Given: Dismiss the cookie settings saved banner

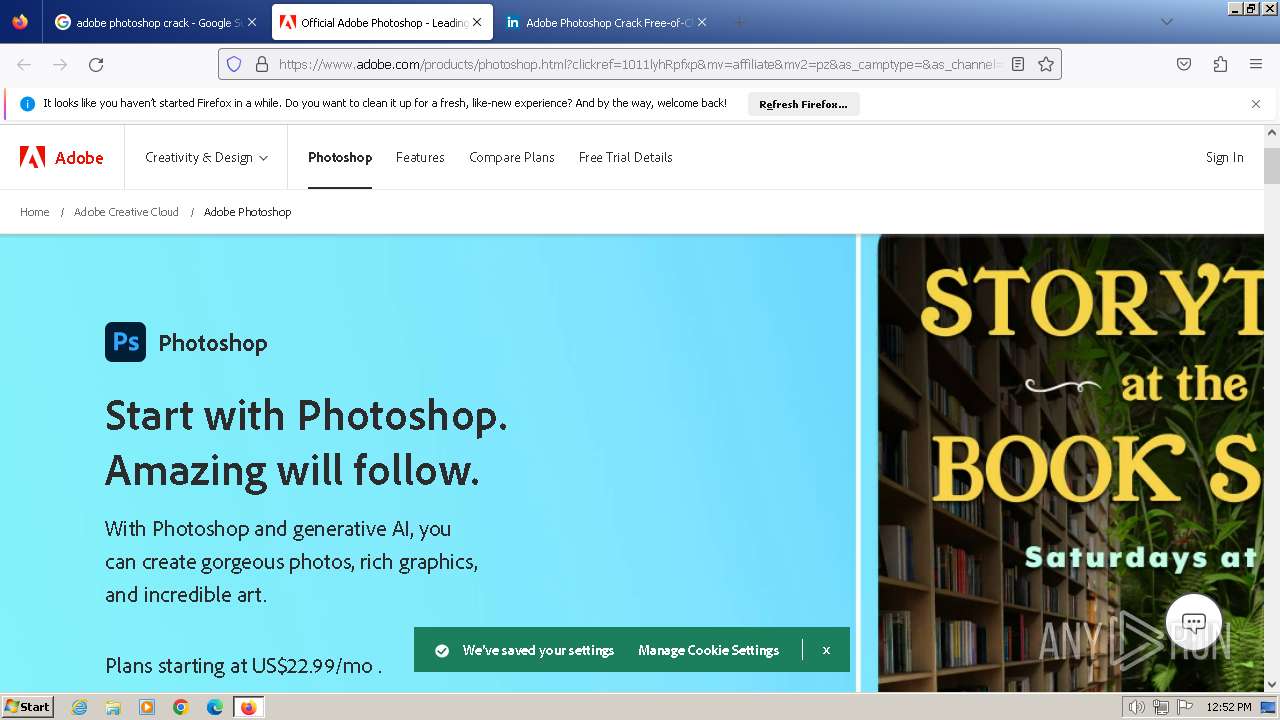Looking at the screenshot, I should 826,650.
